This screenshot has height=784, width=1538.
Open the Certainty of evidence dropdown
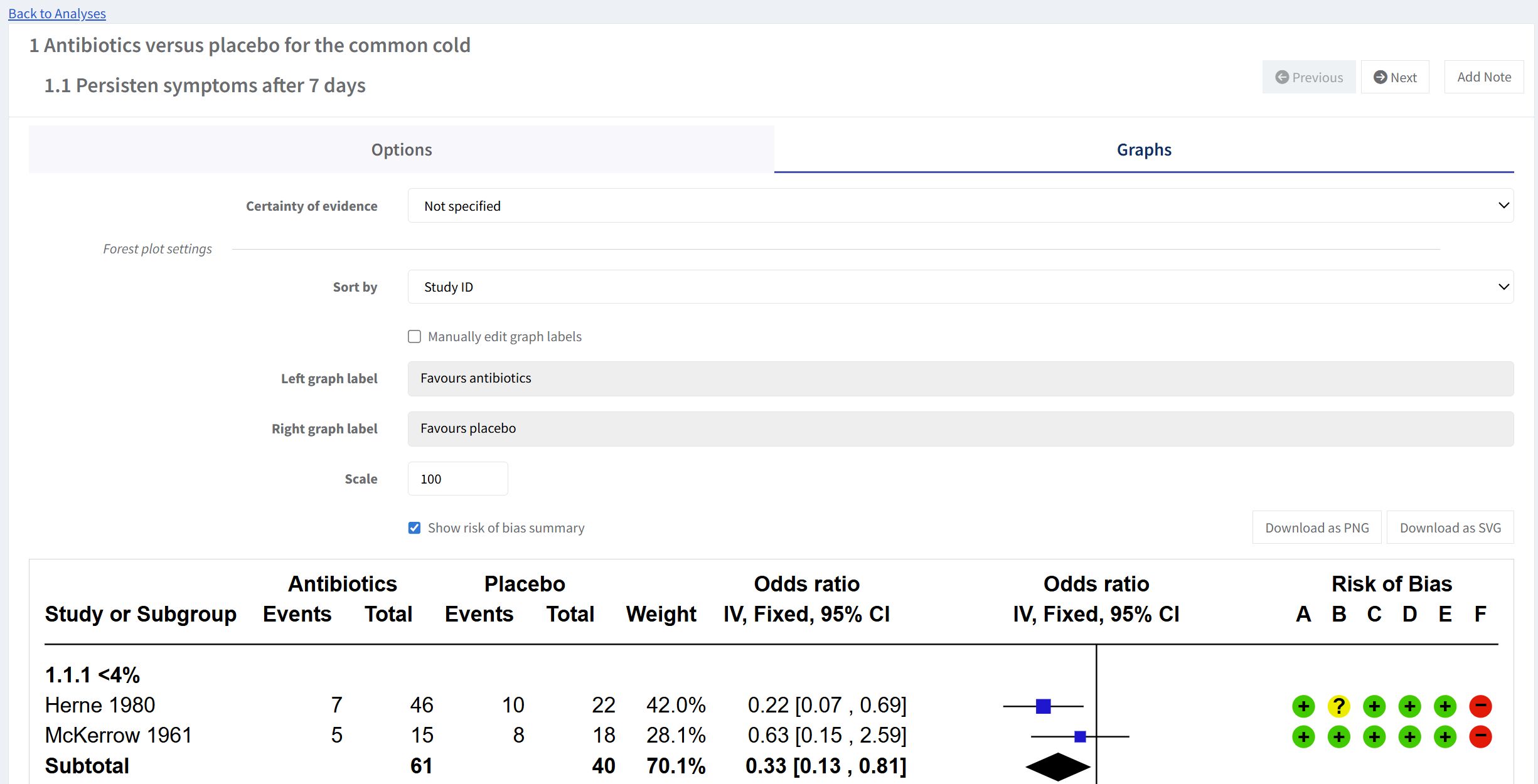pyautogui.click(x=960, y=206)
